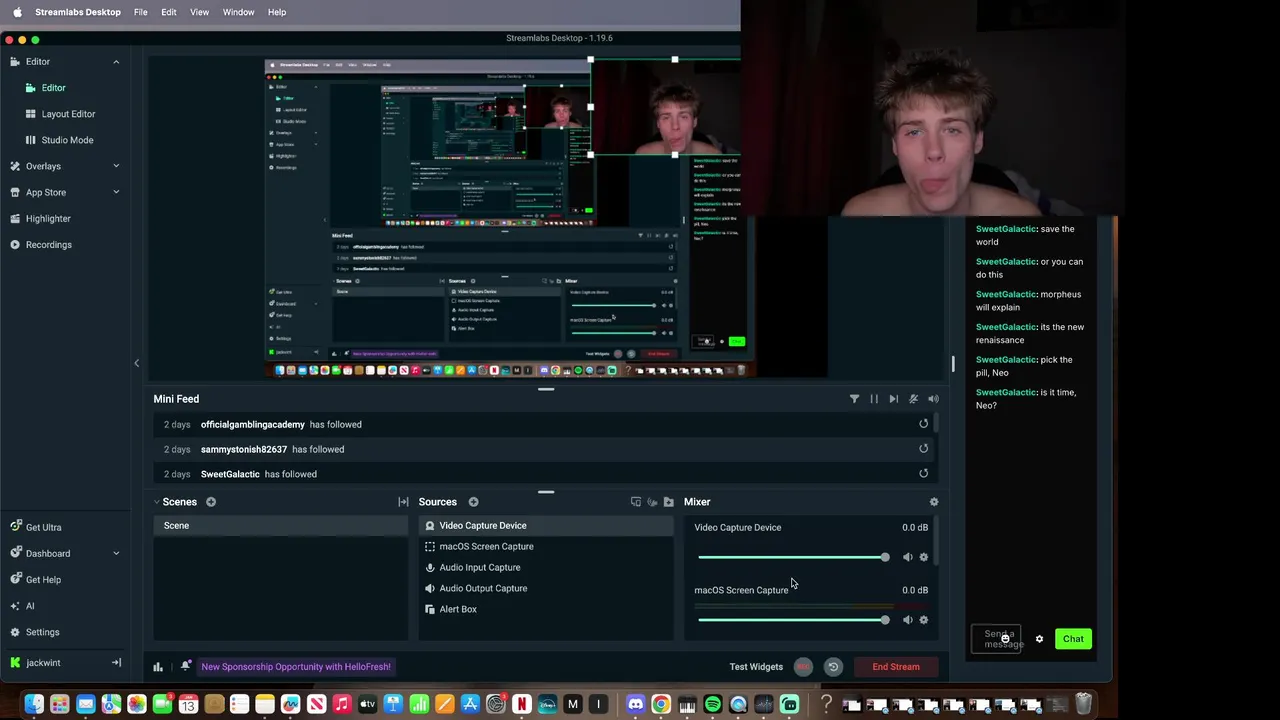Click the Mini Feed filter icon
Image resolution: width=1280 pixels, height=720 pixels.
(x=854, y=399)
